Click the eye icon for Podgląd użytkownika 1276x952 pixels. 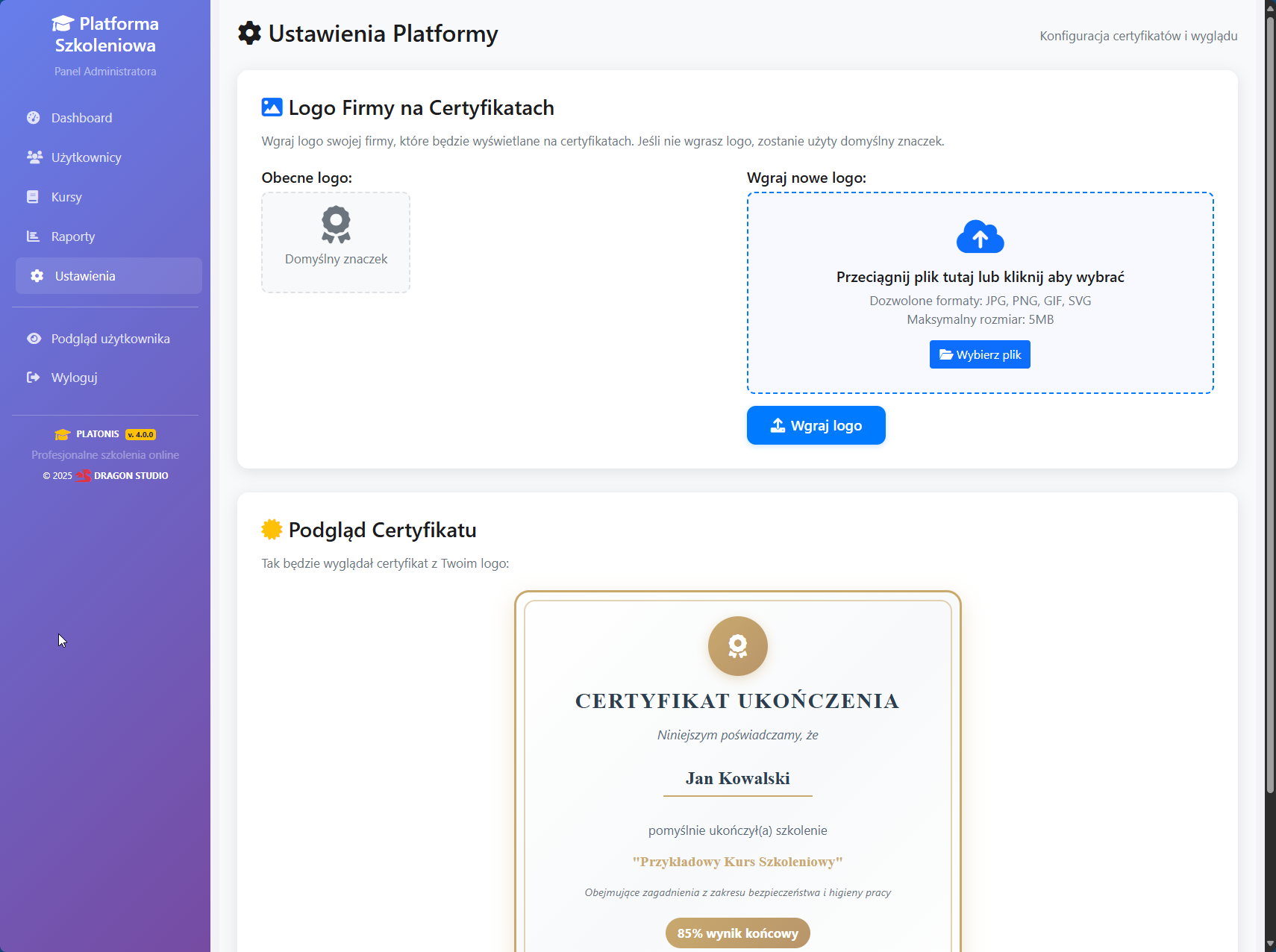[x=34, y=339]
